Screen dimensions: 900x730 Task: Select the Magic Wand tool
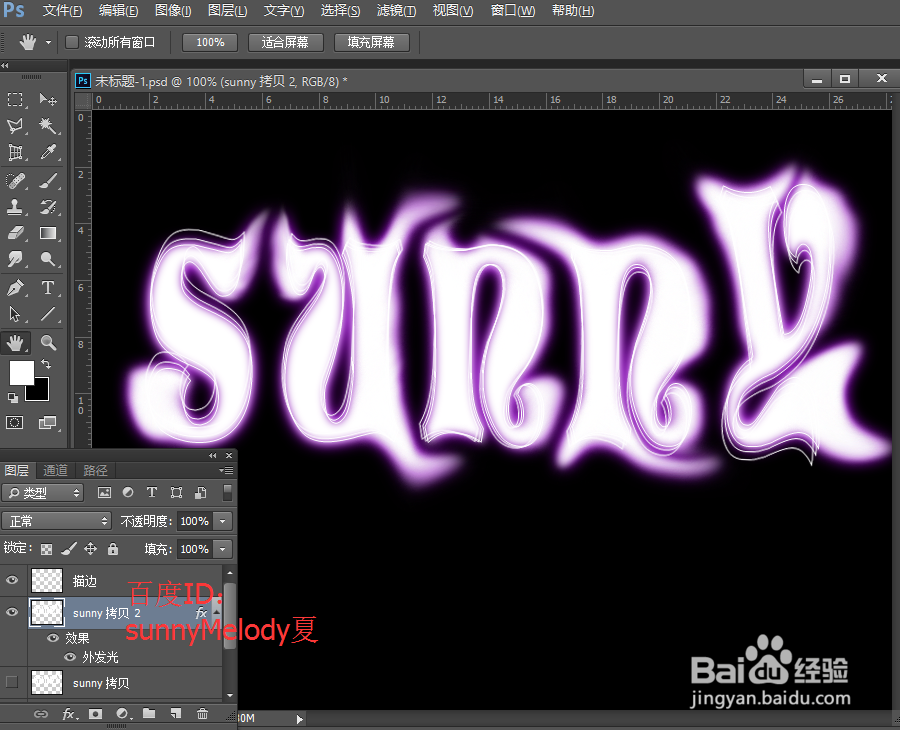coord(48,126)
